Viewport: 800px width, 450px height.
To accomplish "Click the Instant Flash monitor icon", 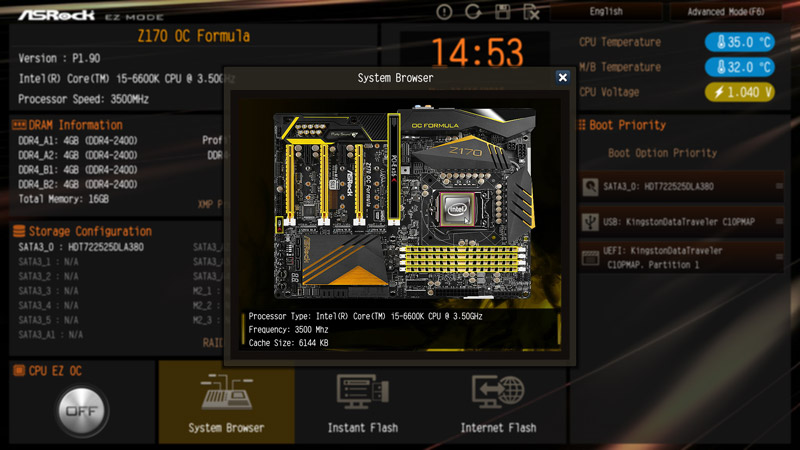I will click(363, 392).
